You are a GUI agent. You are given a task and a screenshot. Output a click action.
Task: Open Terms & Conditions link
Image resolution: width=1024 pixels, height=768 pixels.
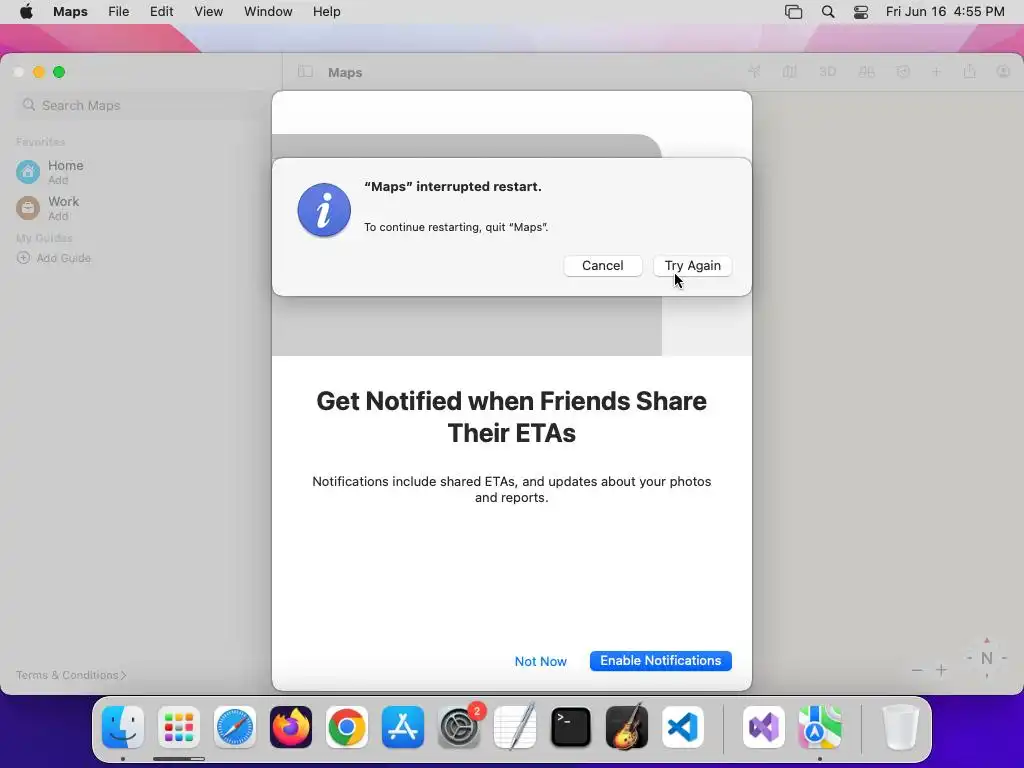(x=71, y=675)
